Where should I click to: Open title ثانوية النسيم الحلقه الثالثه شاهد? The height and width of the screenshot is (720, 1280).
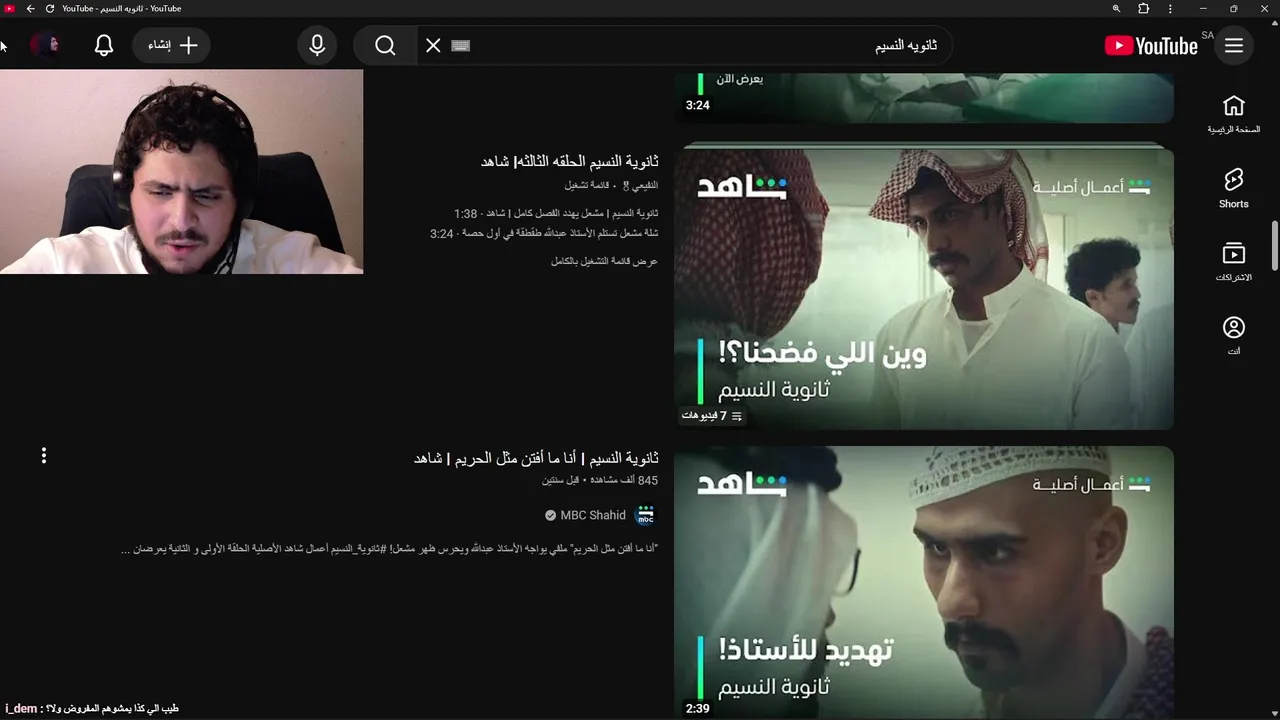(569, 161)
